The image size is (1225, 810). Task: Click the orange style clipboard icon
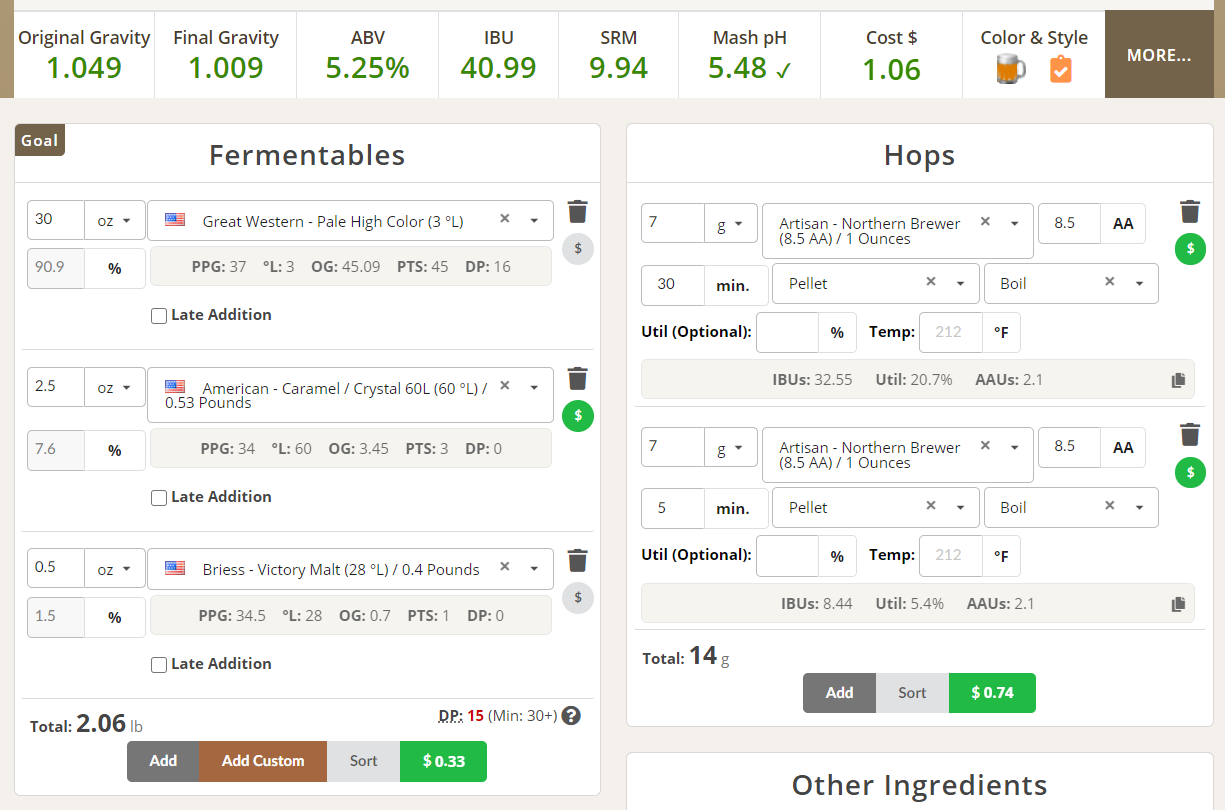point(1060,70)
